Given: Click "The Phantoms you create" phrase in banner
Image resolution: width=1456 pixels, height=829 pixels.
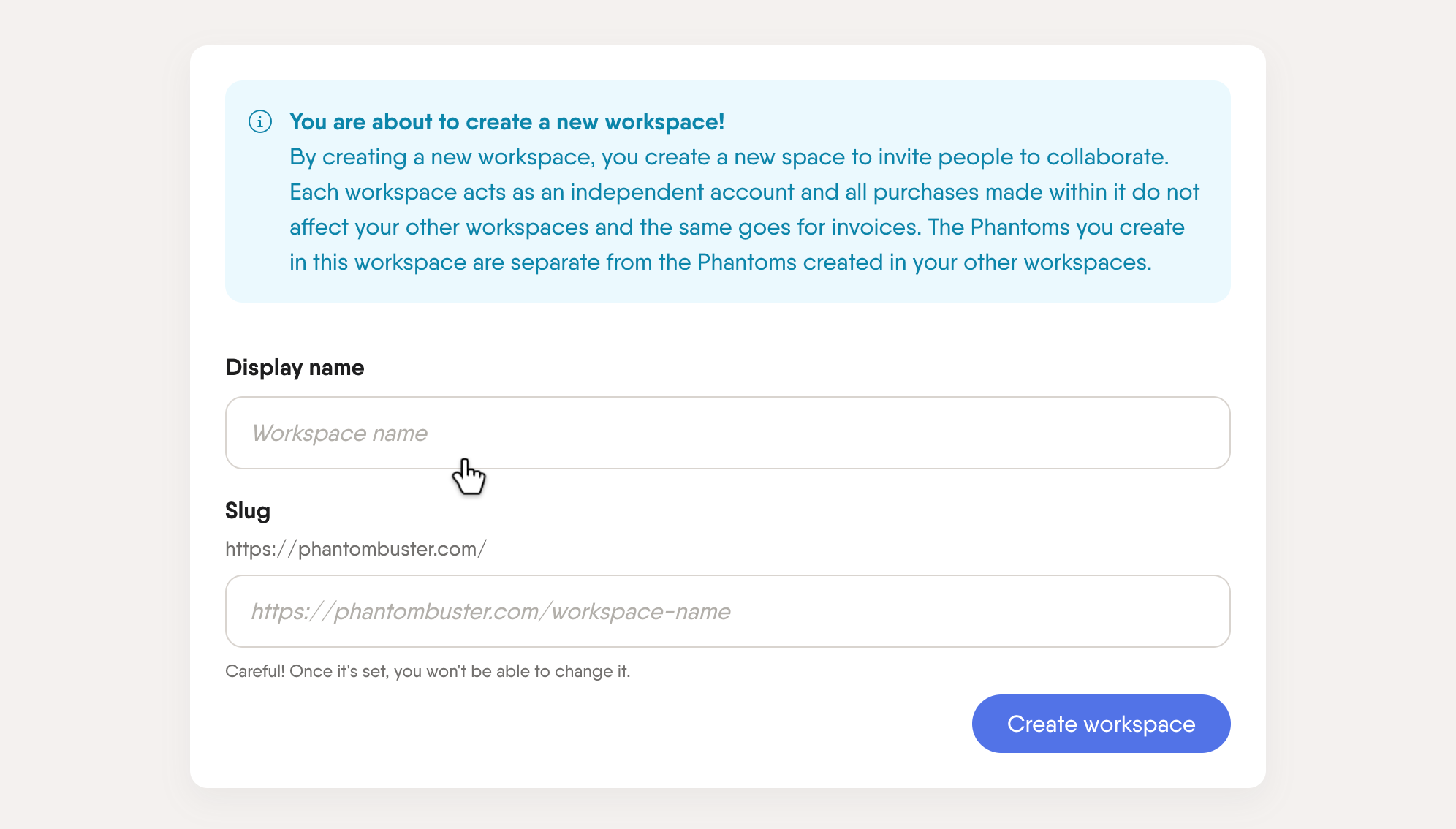Looking at the screenshot, I should 1056,227.
